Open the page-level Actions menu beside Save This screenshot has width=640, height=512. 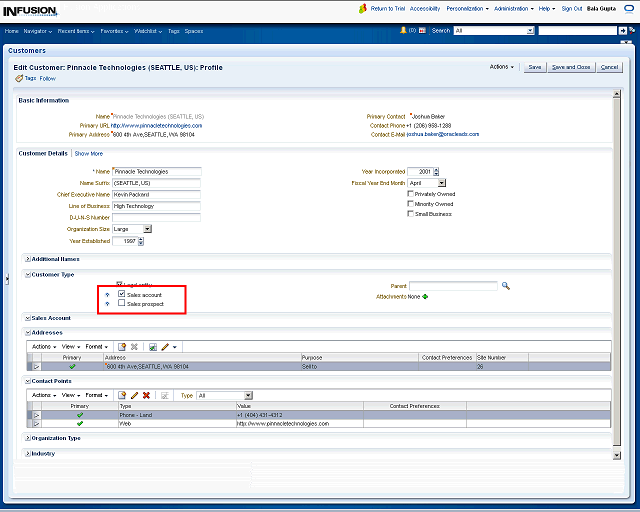(x=502, y=67)
